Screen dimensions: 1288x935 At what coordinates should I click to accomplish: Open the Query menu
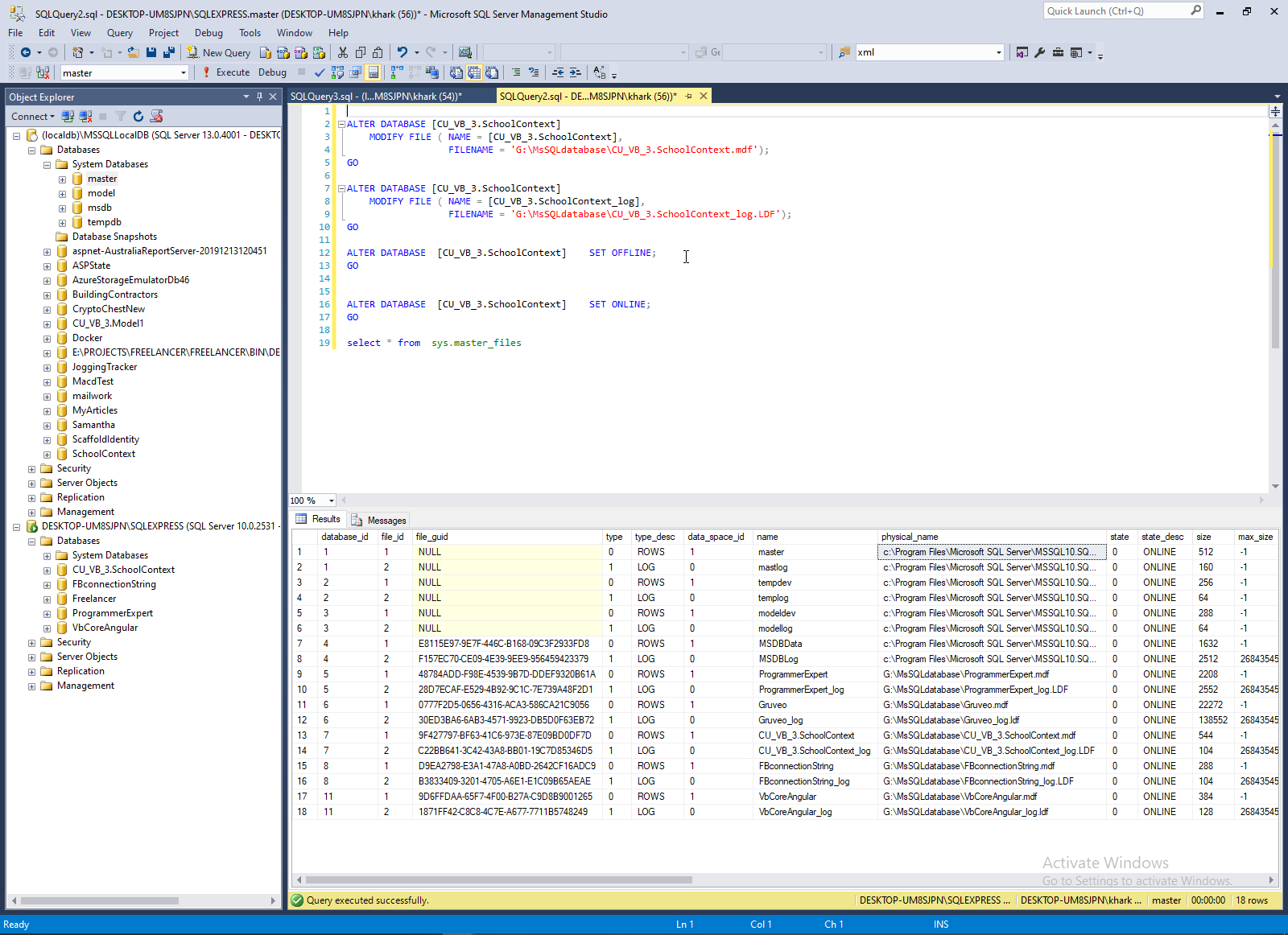119,33
